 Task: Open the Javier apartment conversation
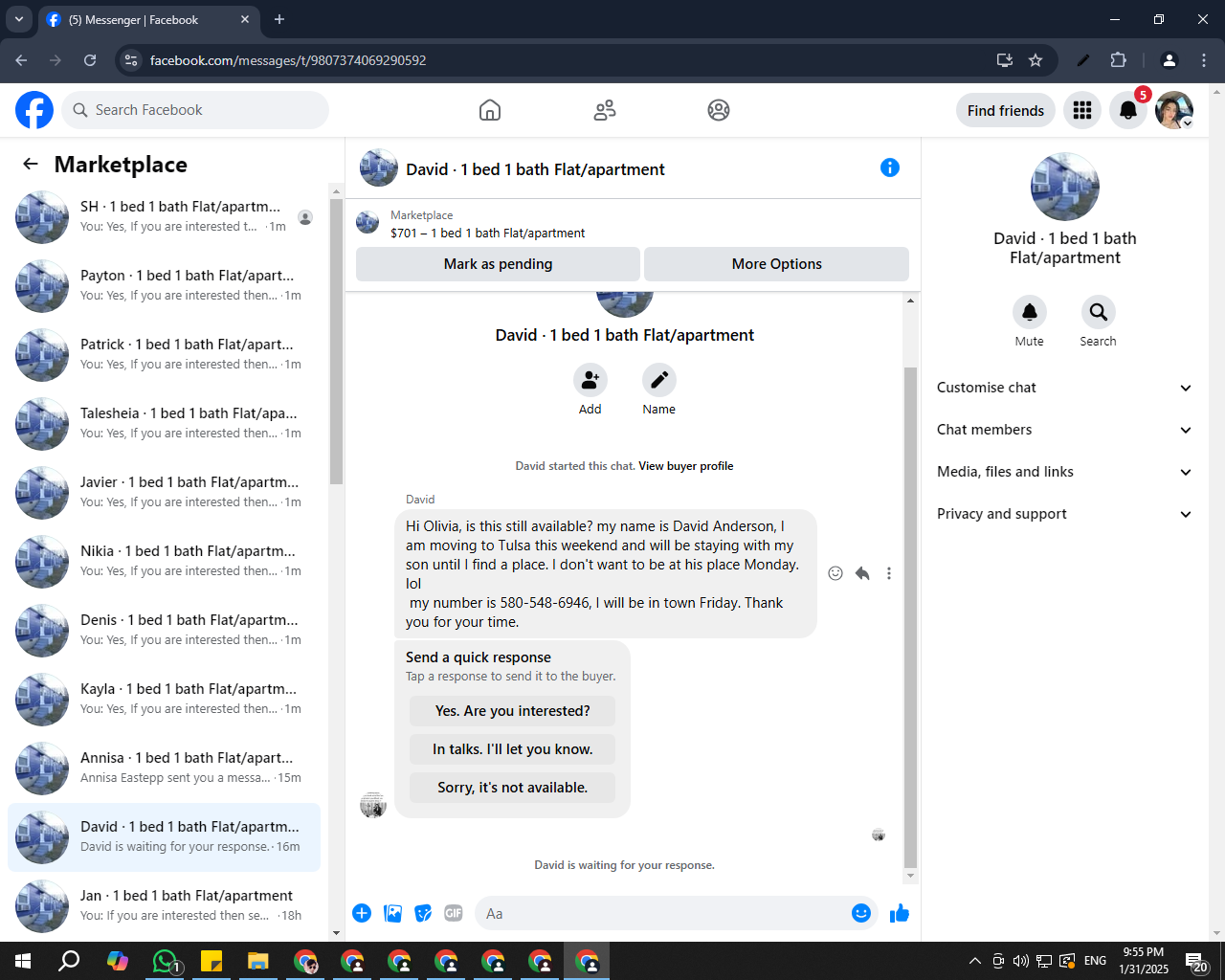(x=165, y=493)
